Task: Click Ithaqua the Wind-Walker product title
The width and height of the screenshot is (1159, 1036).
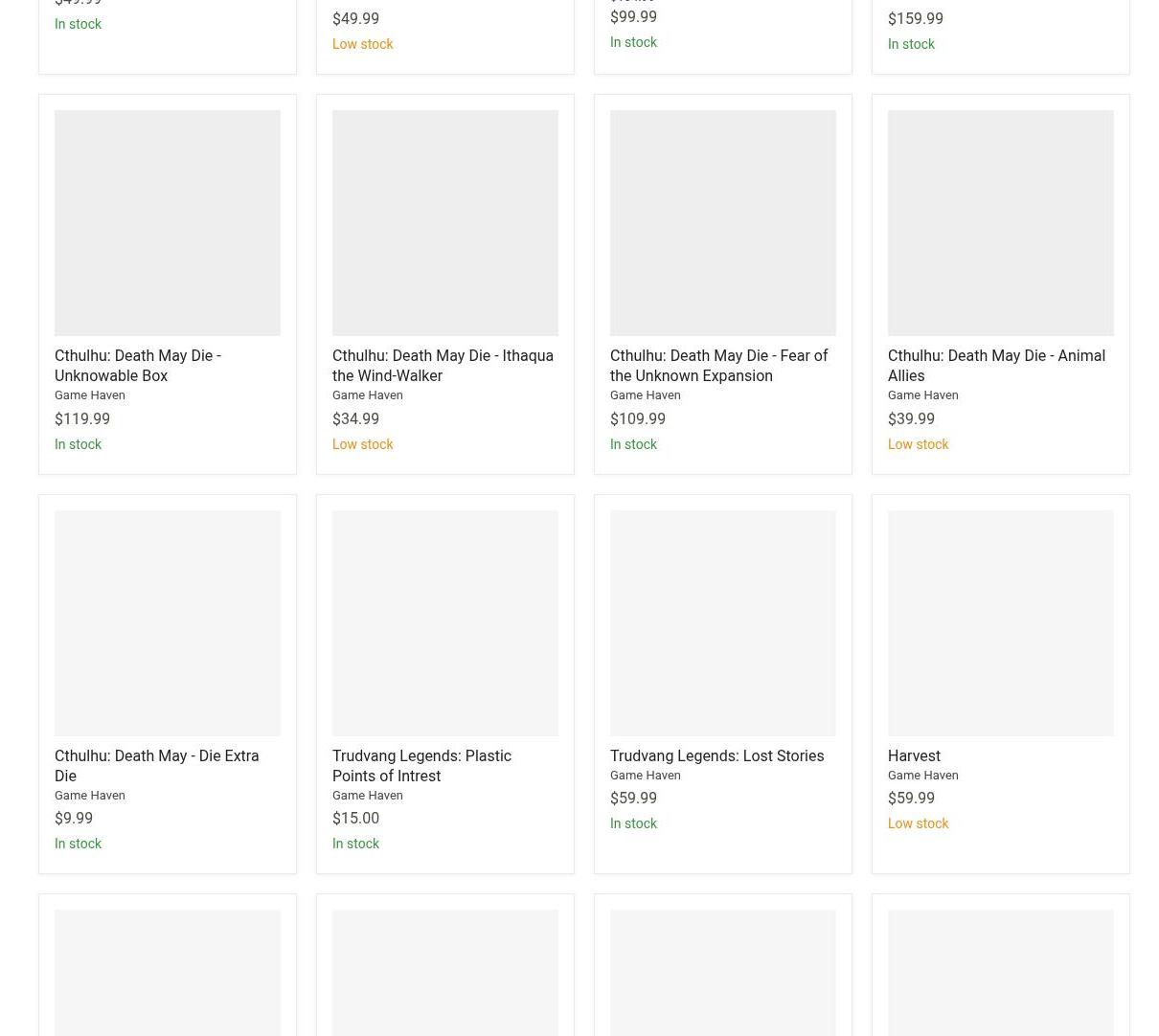Action: tap(442, 366)
